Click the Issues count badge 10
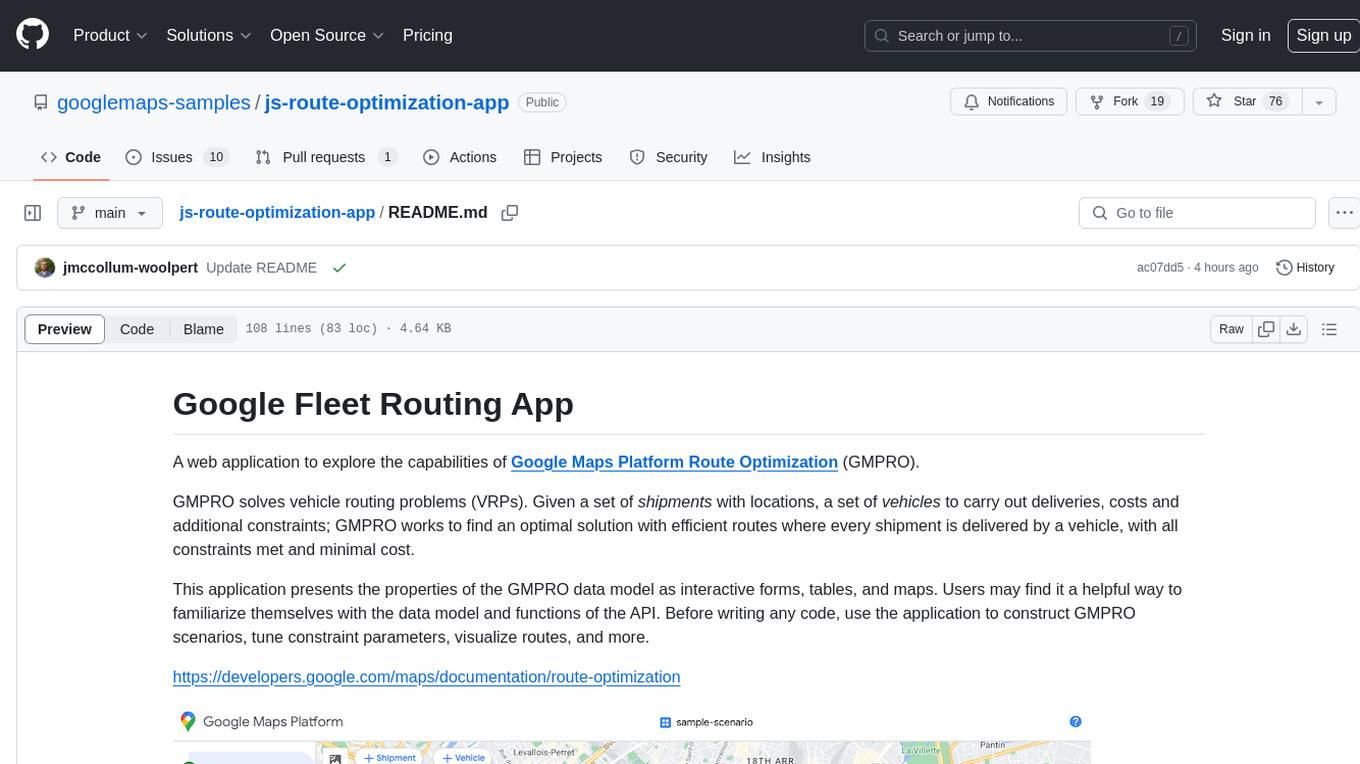Screen dimensions: 1360x764 coord(215,157)
